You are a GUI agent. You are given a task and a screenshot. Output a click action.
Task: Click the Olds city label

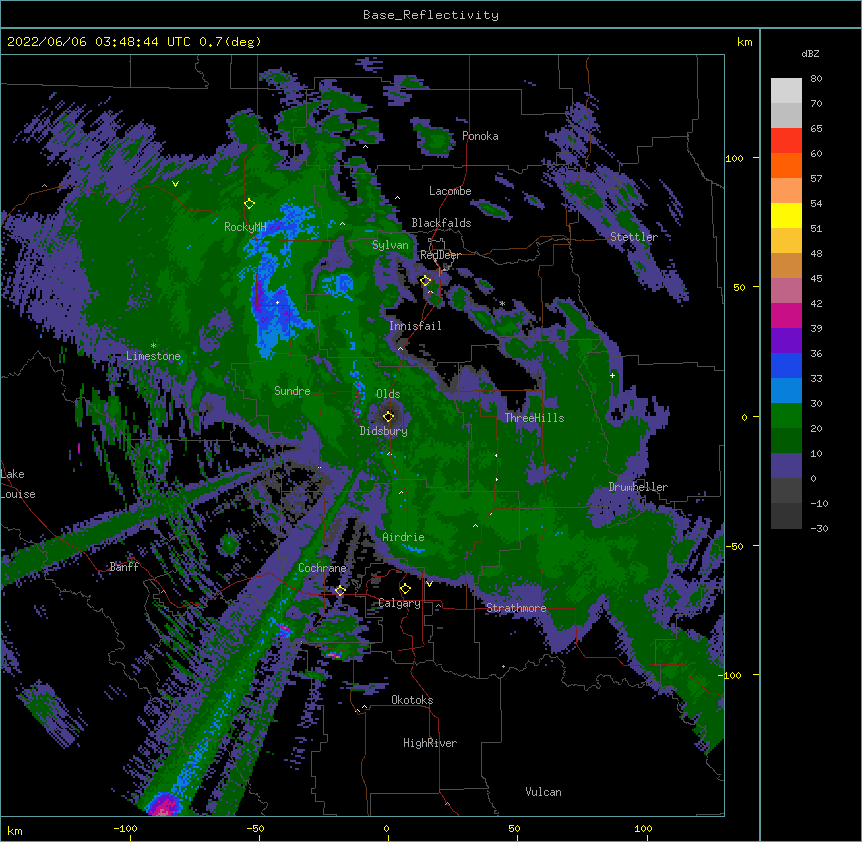[388, 394]
